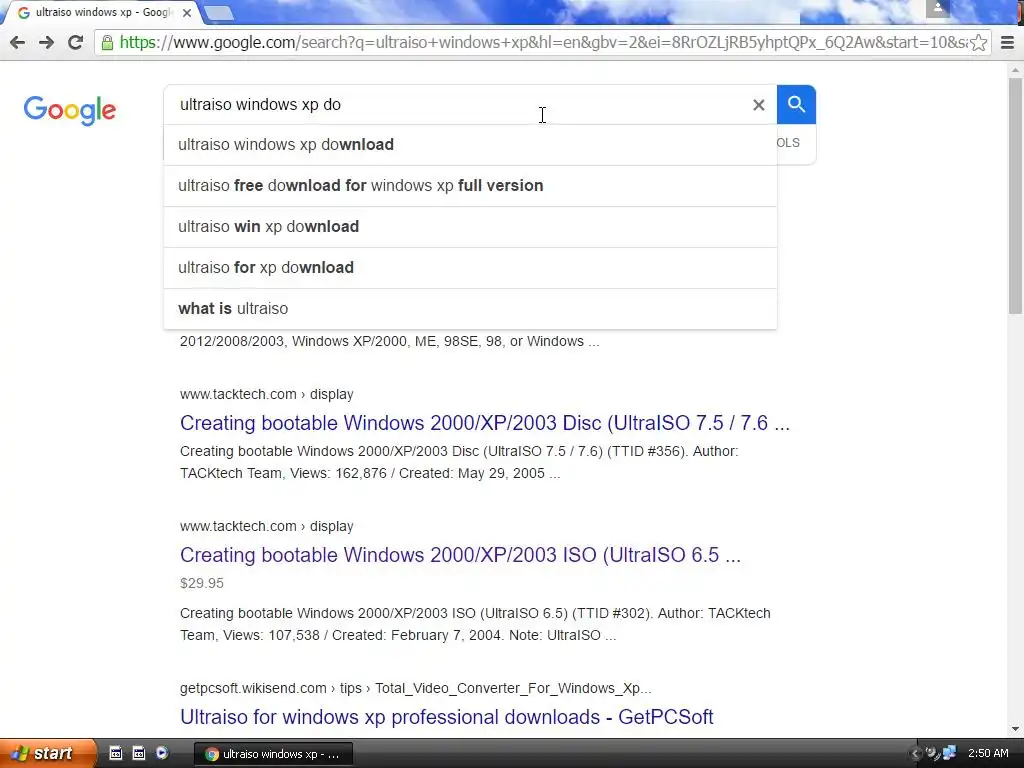1024x768 pixels.
Task: Choose suggestion what is ultraiso
Action: tap(470, 308)
